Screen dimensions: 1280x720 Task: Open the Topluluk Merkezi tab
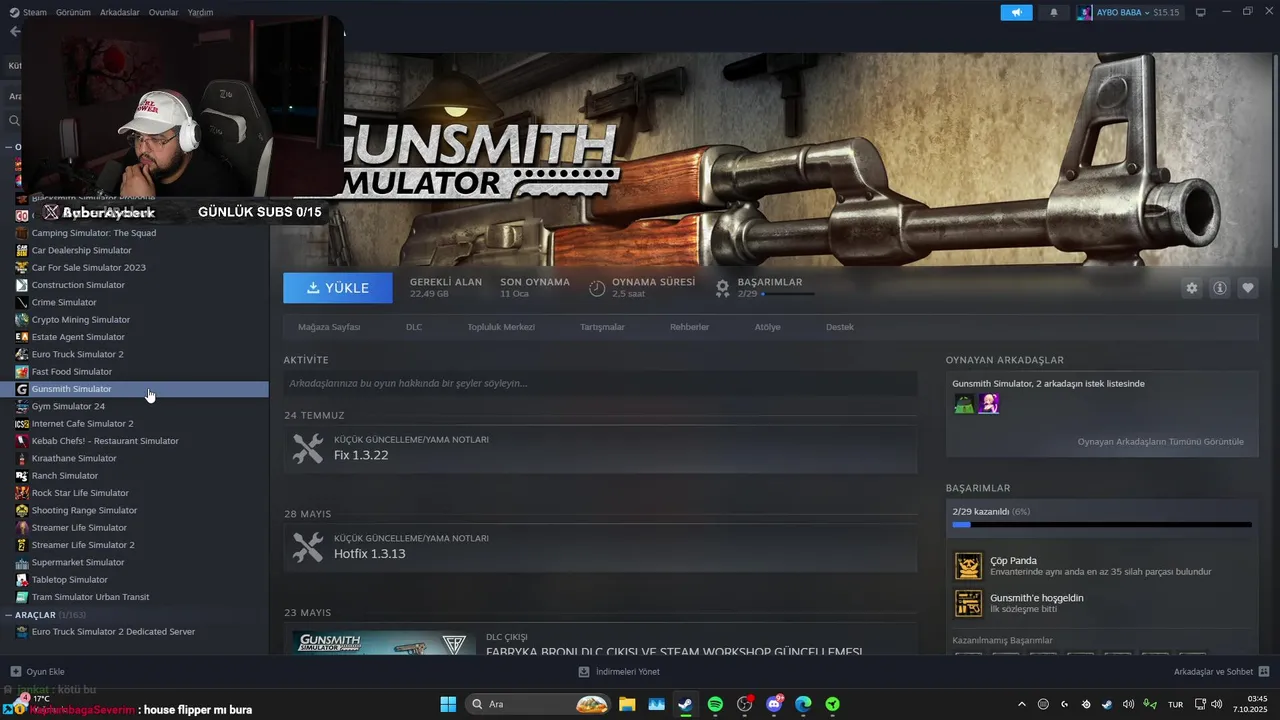coord(501,327)
